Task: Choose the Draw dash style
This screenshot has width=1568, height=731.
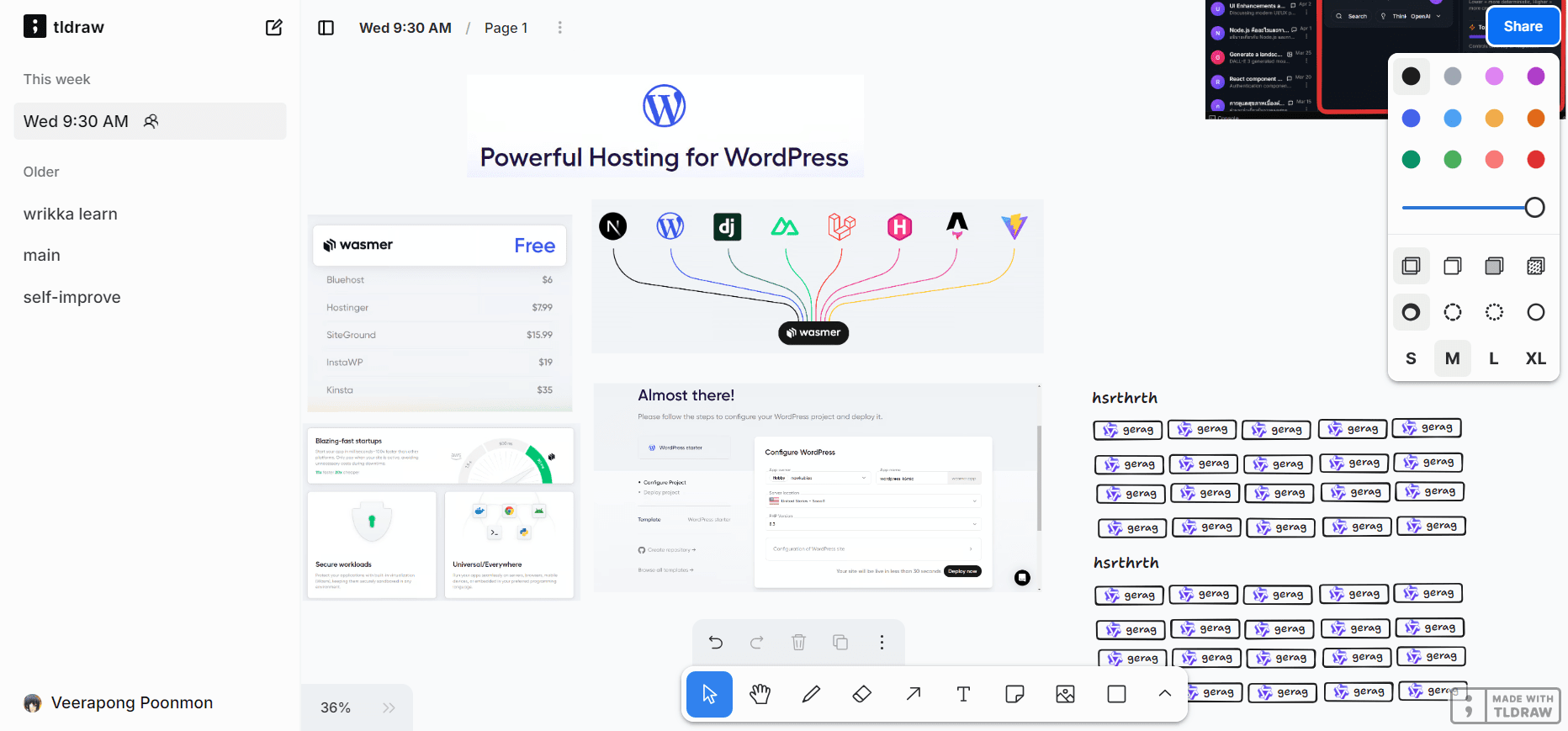Action: 1411,312
